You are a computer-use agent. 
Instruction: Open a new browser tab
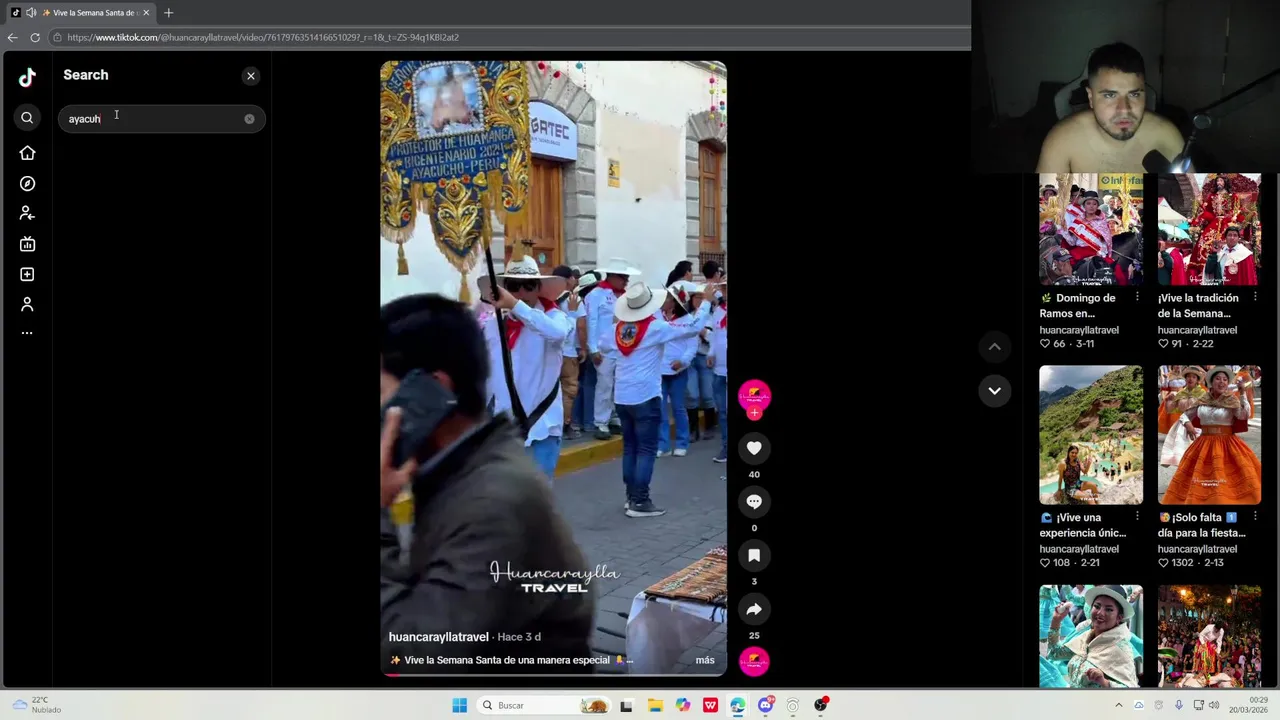pyautogui.click(x=168, y=12)
